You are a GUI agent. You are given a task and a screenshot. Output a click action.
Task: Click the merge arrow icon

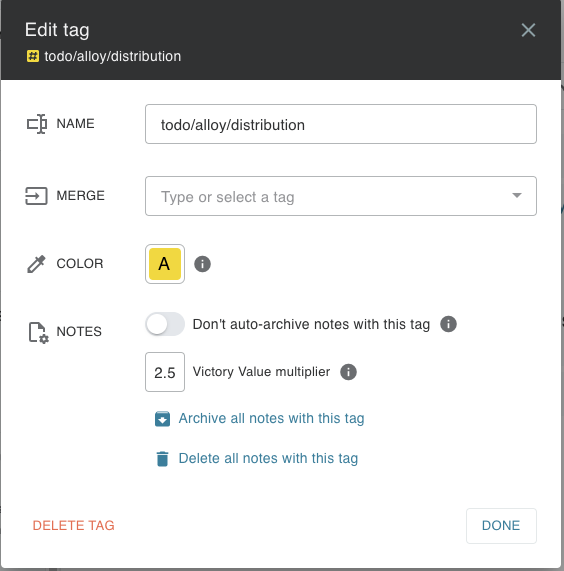pos(36,196)
